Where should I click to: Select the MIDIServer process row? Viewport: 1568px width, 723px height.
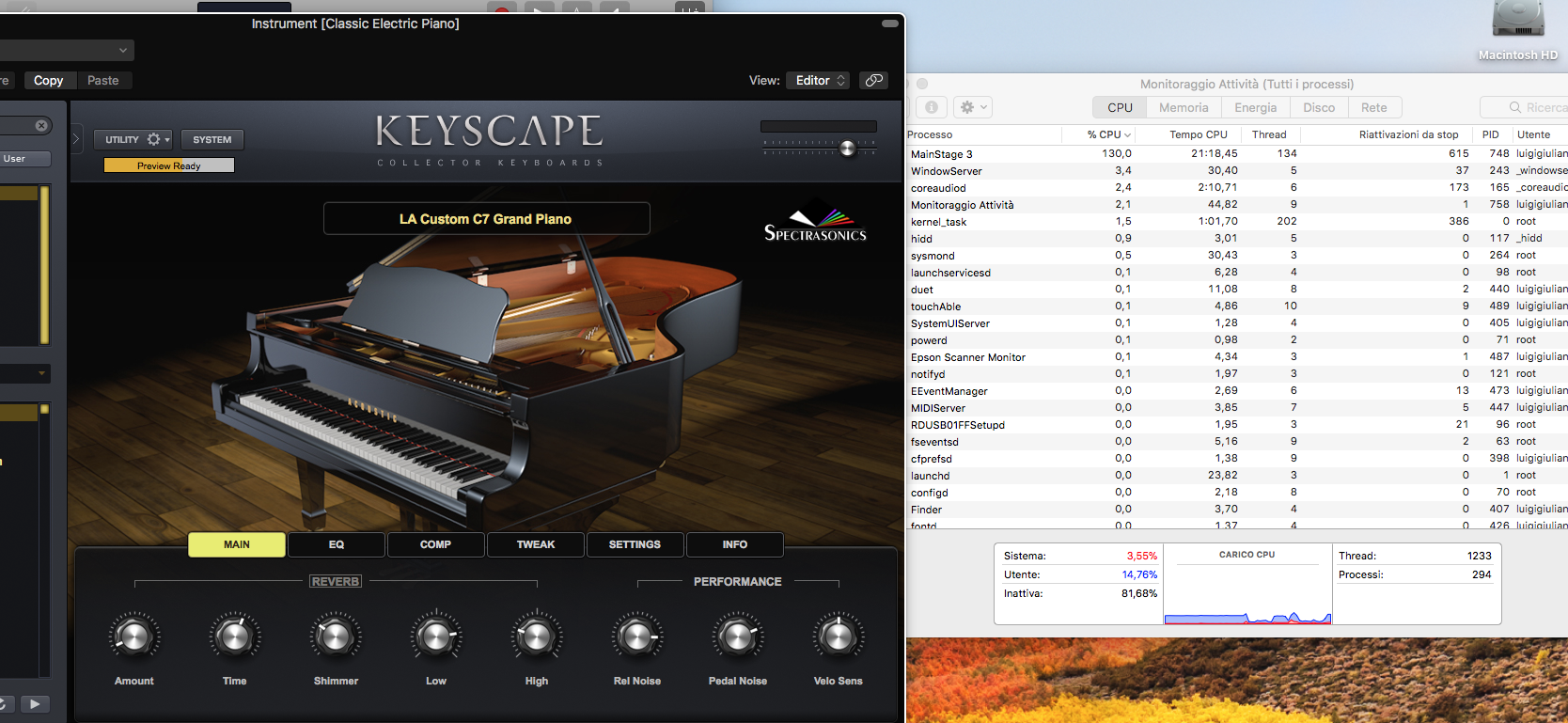point(1237,407)
